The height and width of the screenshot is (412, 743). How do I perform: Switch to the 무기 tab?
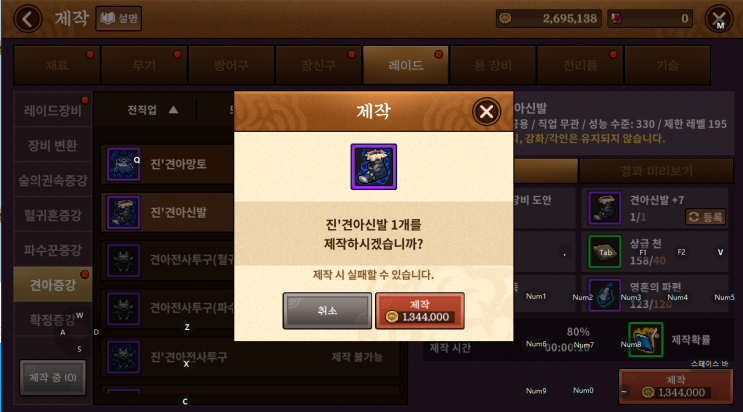(x=144, y=65)
